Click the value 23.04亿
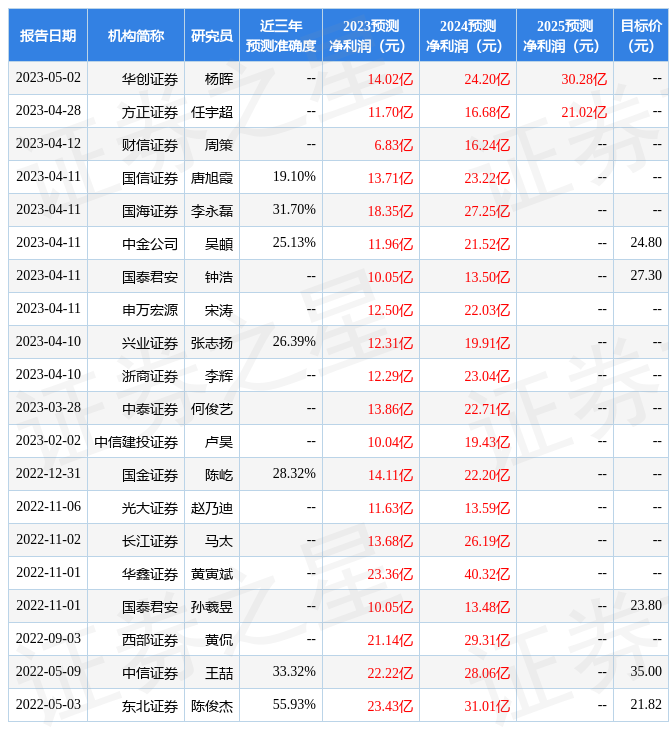 [487, 377]
